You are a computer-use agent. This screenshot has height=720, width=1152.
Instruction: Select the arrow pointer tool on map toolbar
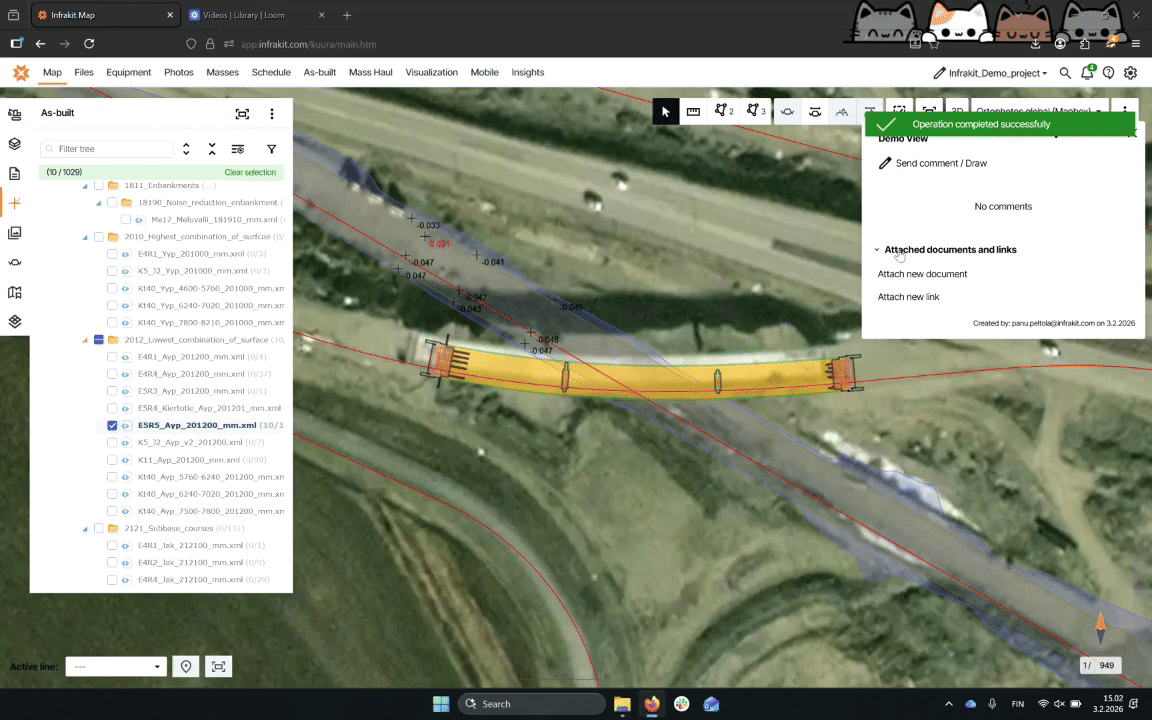[666, 112]
